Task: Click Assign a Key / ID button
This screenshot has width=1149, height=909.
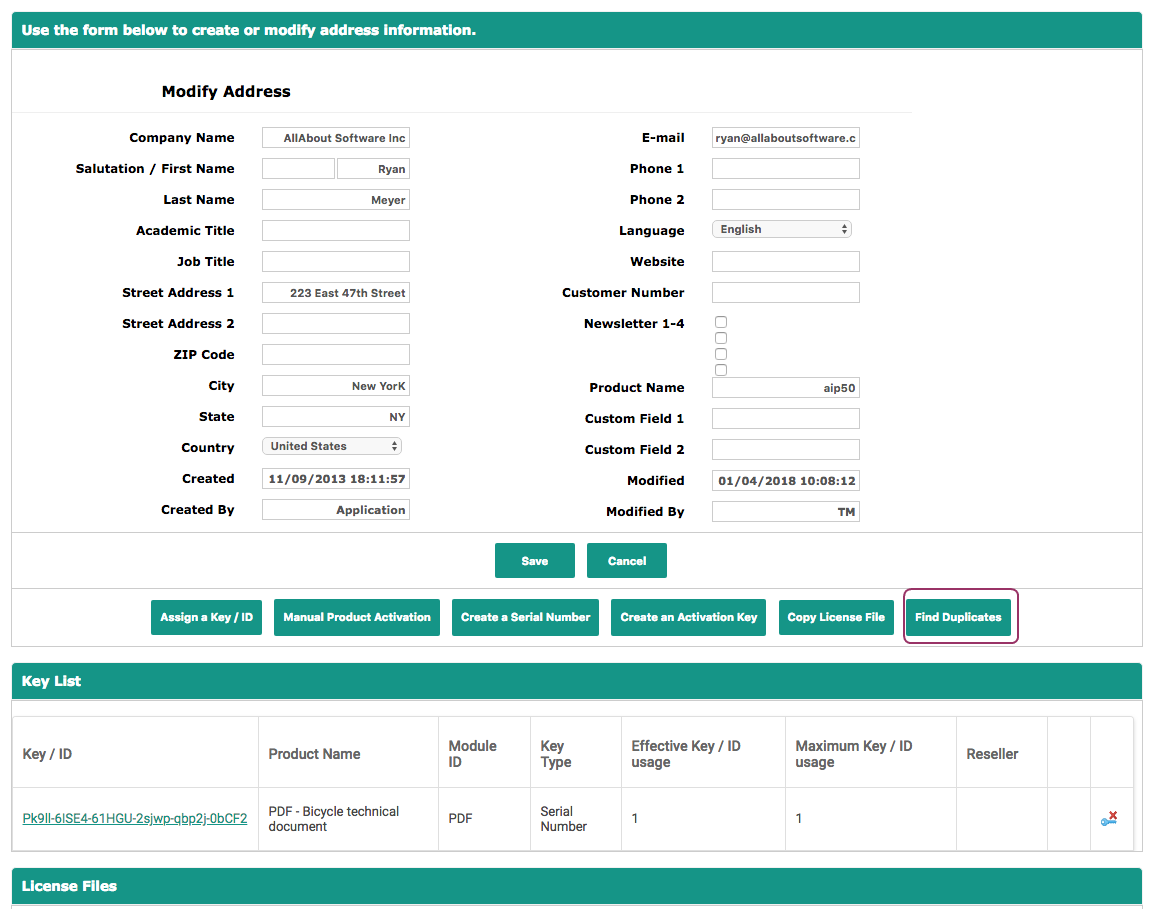Action: (206, 617)
